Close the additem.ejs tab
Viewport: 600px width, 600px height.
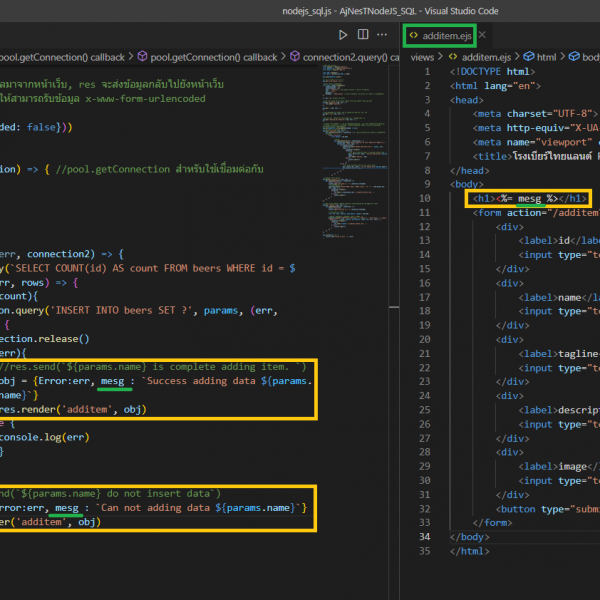pos(482,34)
